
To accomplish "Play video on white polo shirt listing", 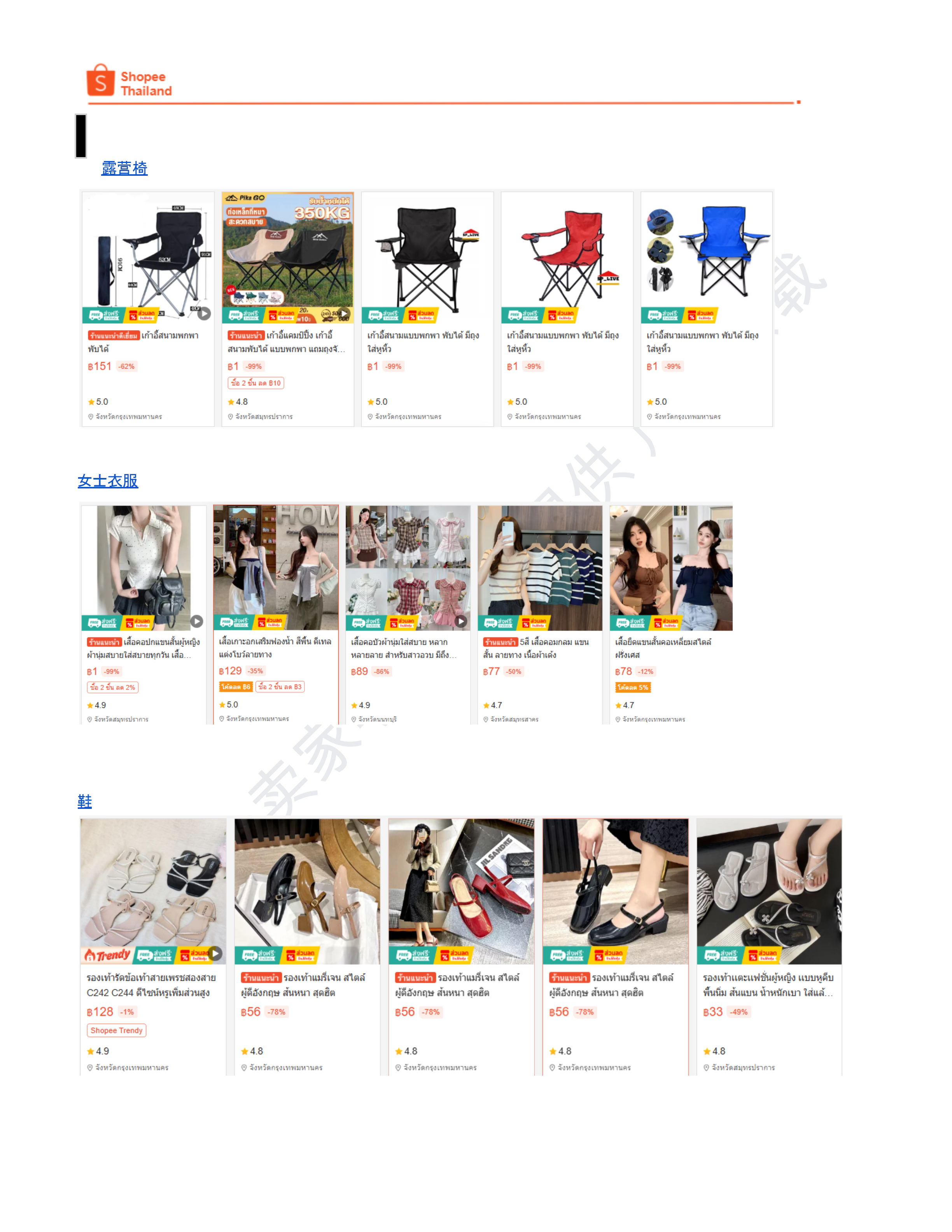I will tap(196, 621).
